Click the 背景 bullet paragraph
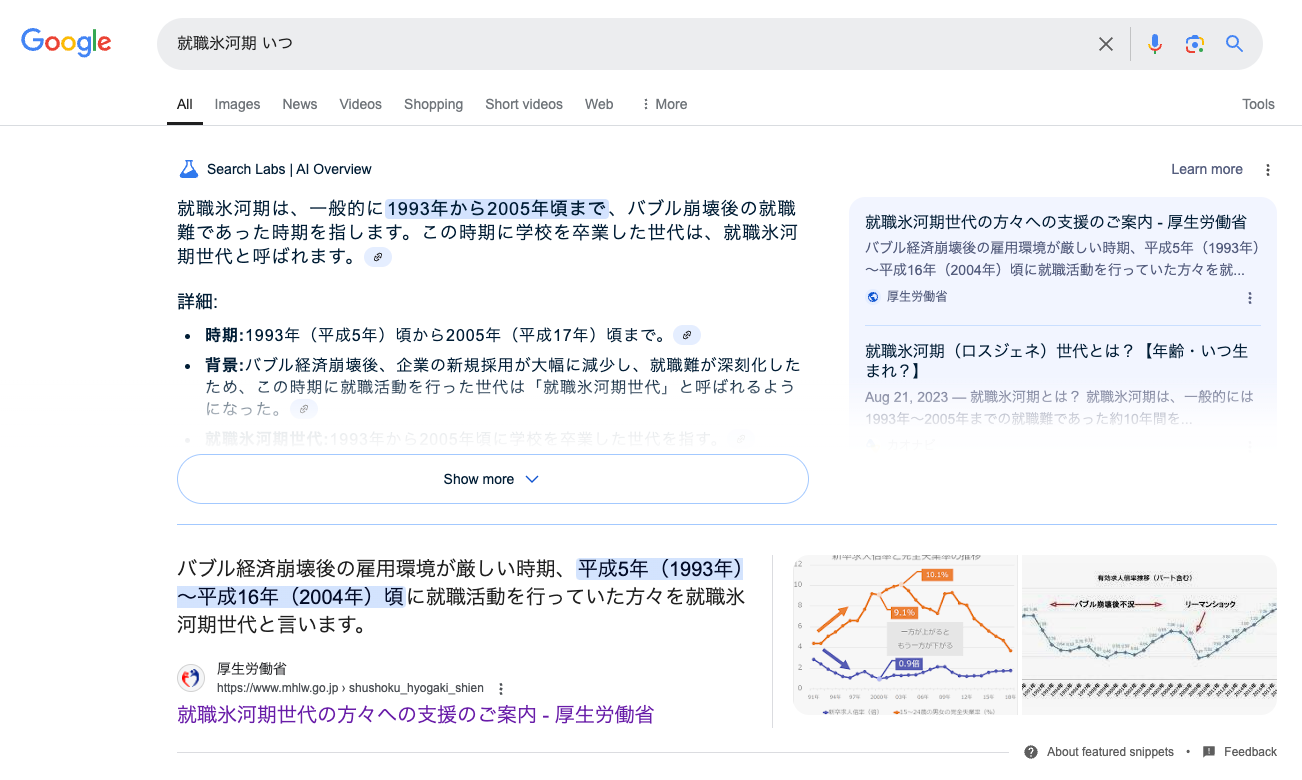1302x780 pixels. tap(503, 387)
